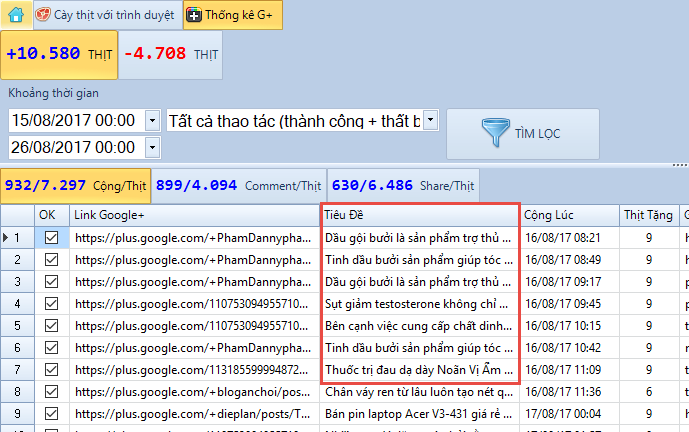Click the TÌM LỌC button
Image resolution: width=689 pixels, height=432 pixels.
click(522, 134)
